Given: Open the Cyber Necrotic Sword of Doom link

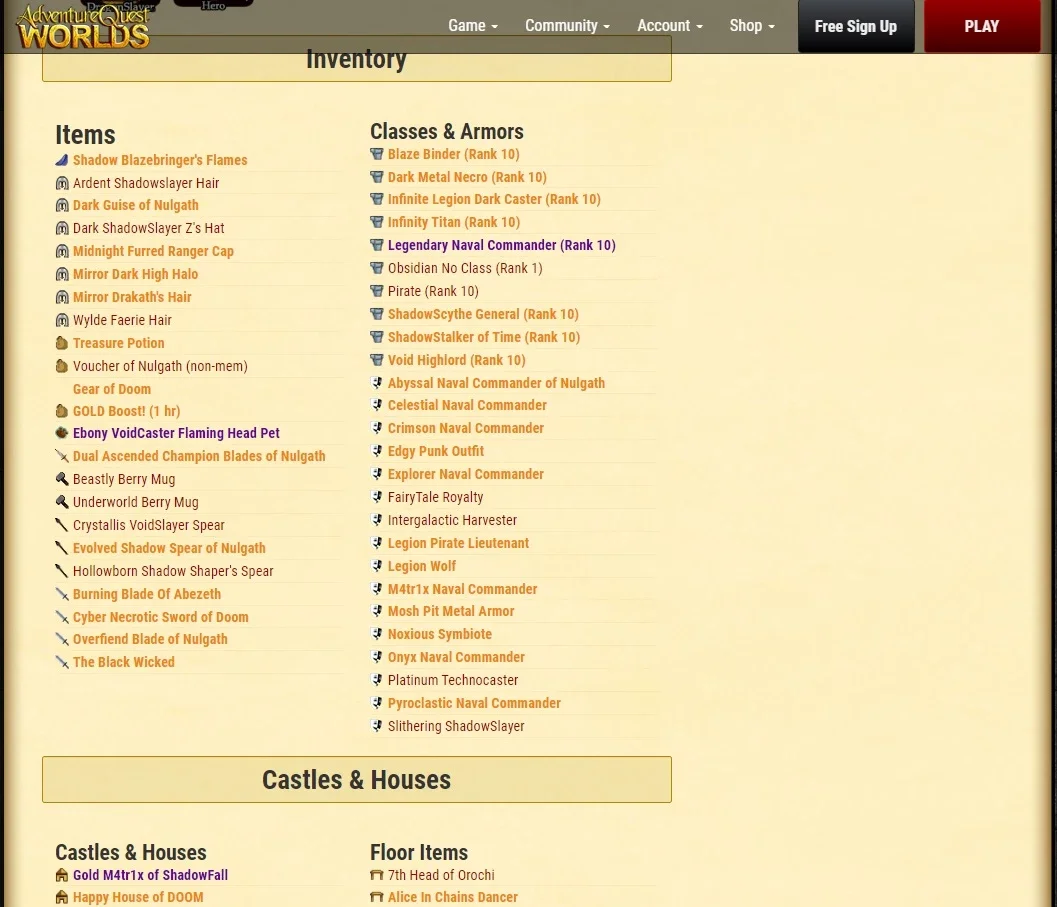Looking at the screenshot, I should pos(160,617).
